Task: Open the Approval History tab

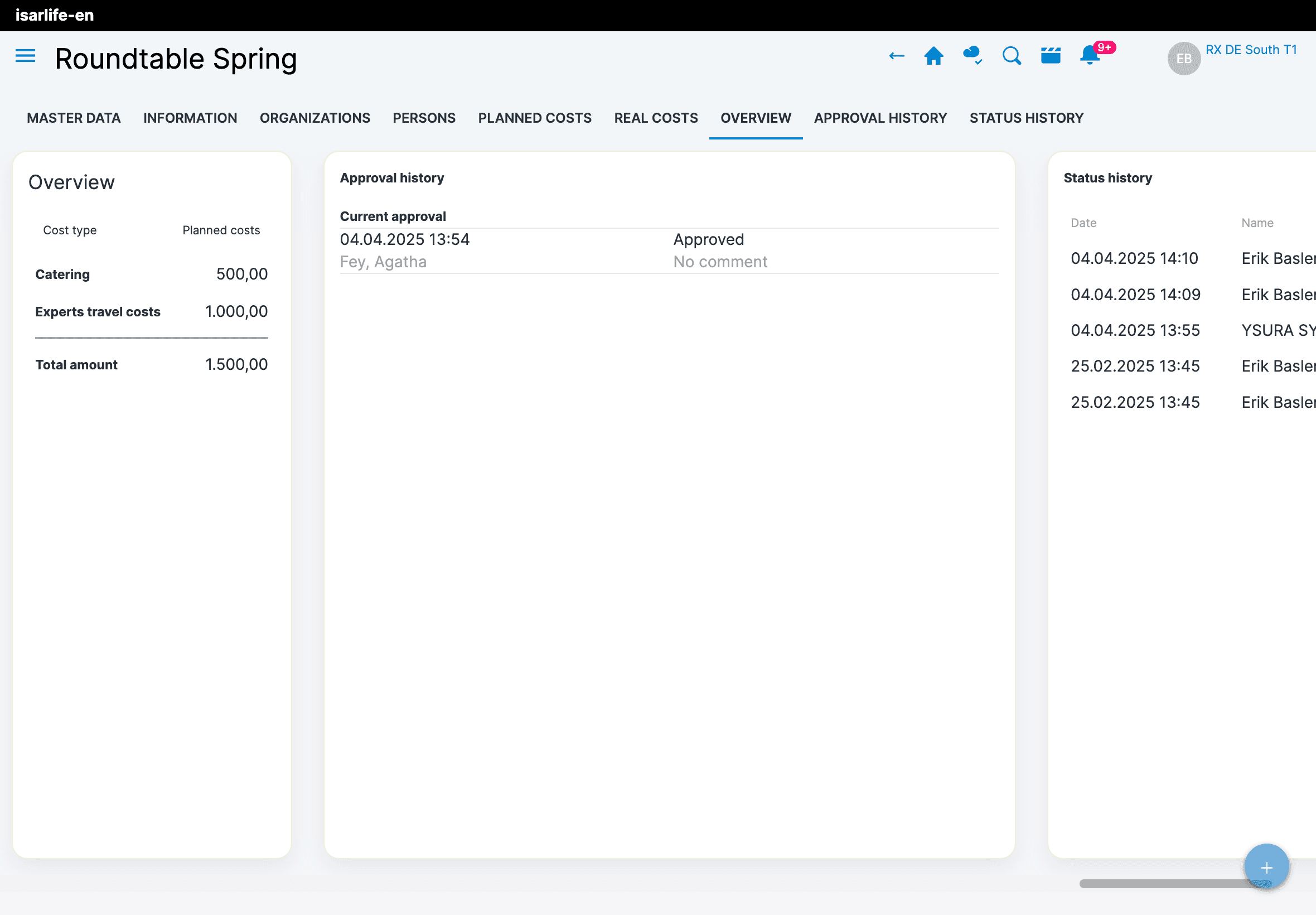Action: pos(880,118)
